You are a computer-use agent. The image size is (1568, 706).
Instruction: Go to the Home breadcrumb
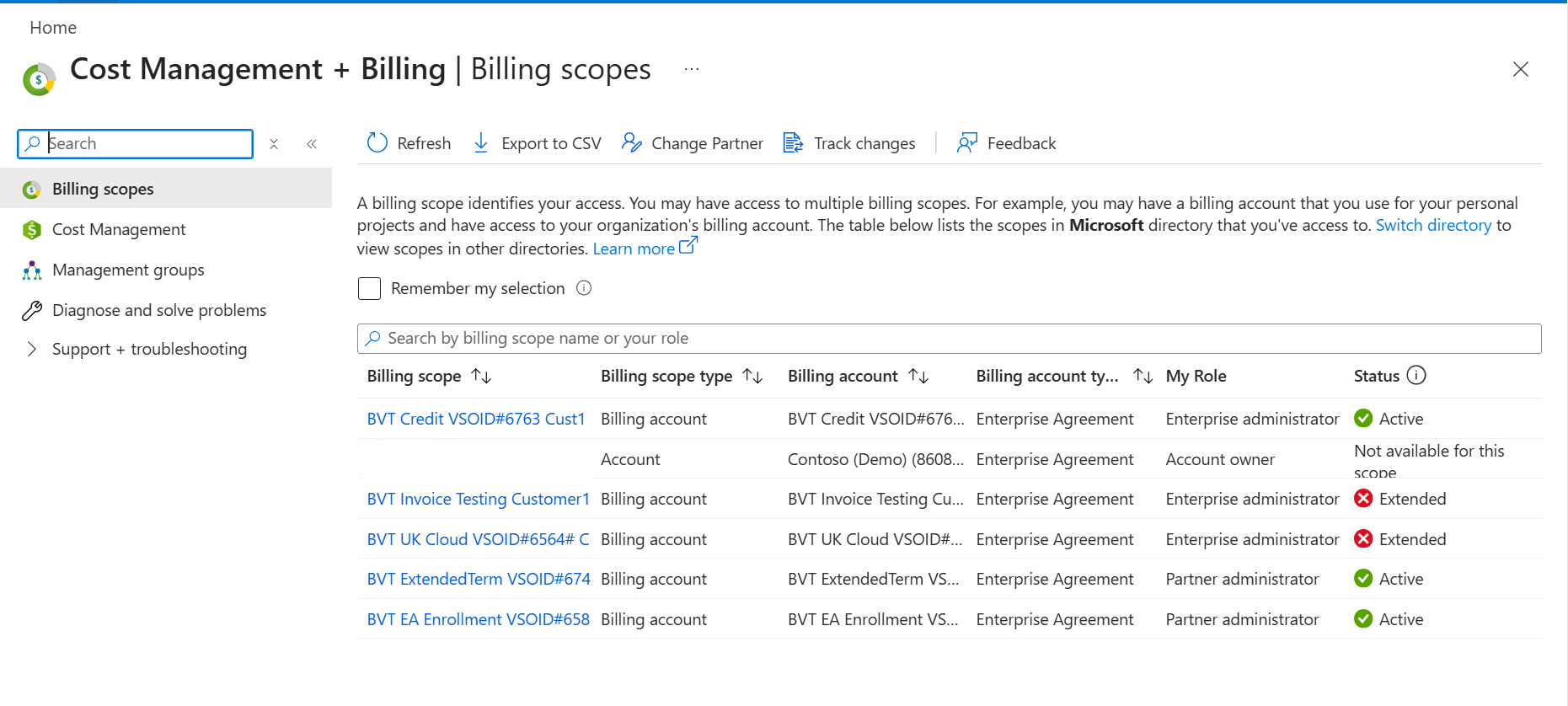coord(53,28)
